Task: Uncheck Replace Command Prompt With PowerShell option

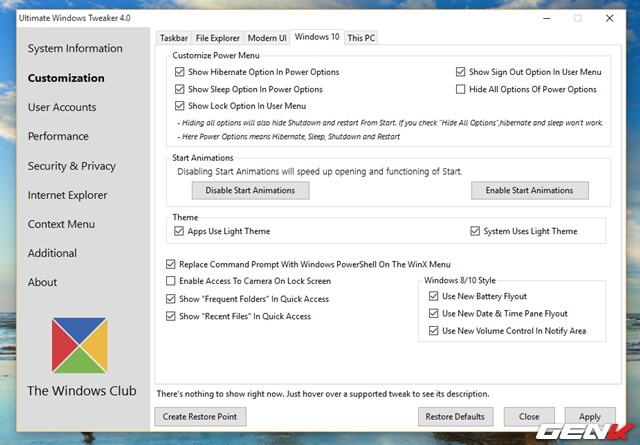Action: [171, 264]
